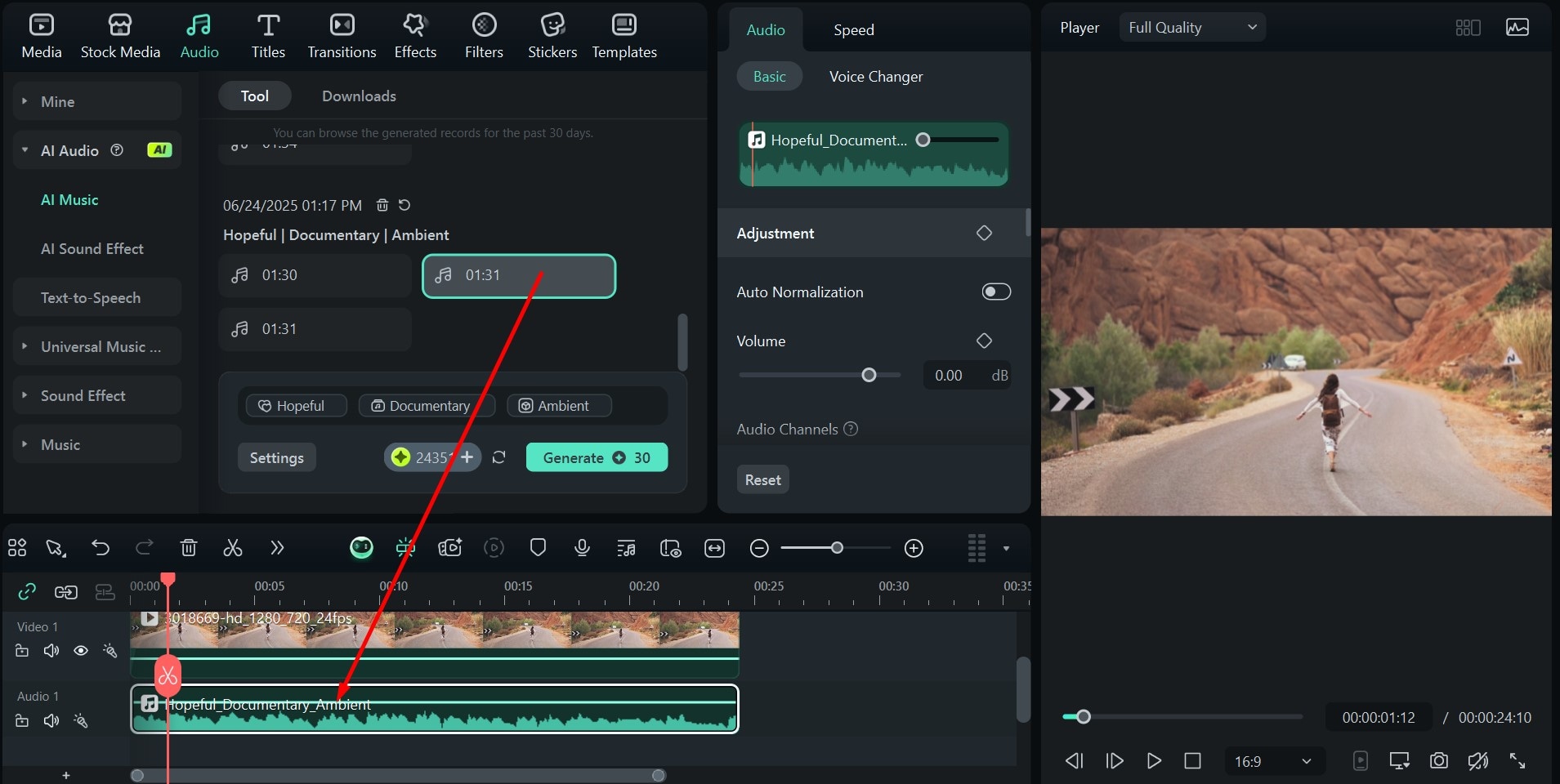
Task: Take a snapshot with the camera icon
Action: pos(1438,761)
